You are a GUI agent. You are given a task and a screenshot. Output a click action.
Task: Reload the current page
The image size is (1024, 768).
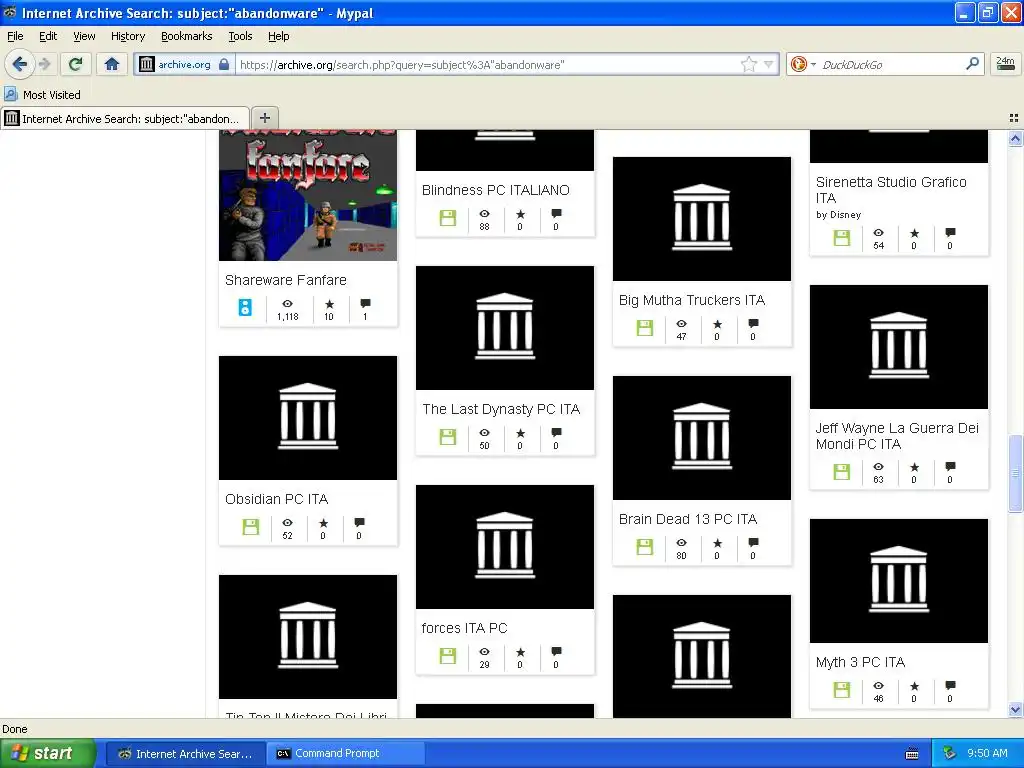click(75, 64)
